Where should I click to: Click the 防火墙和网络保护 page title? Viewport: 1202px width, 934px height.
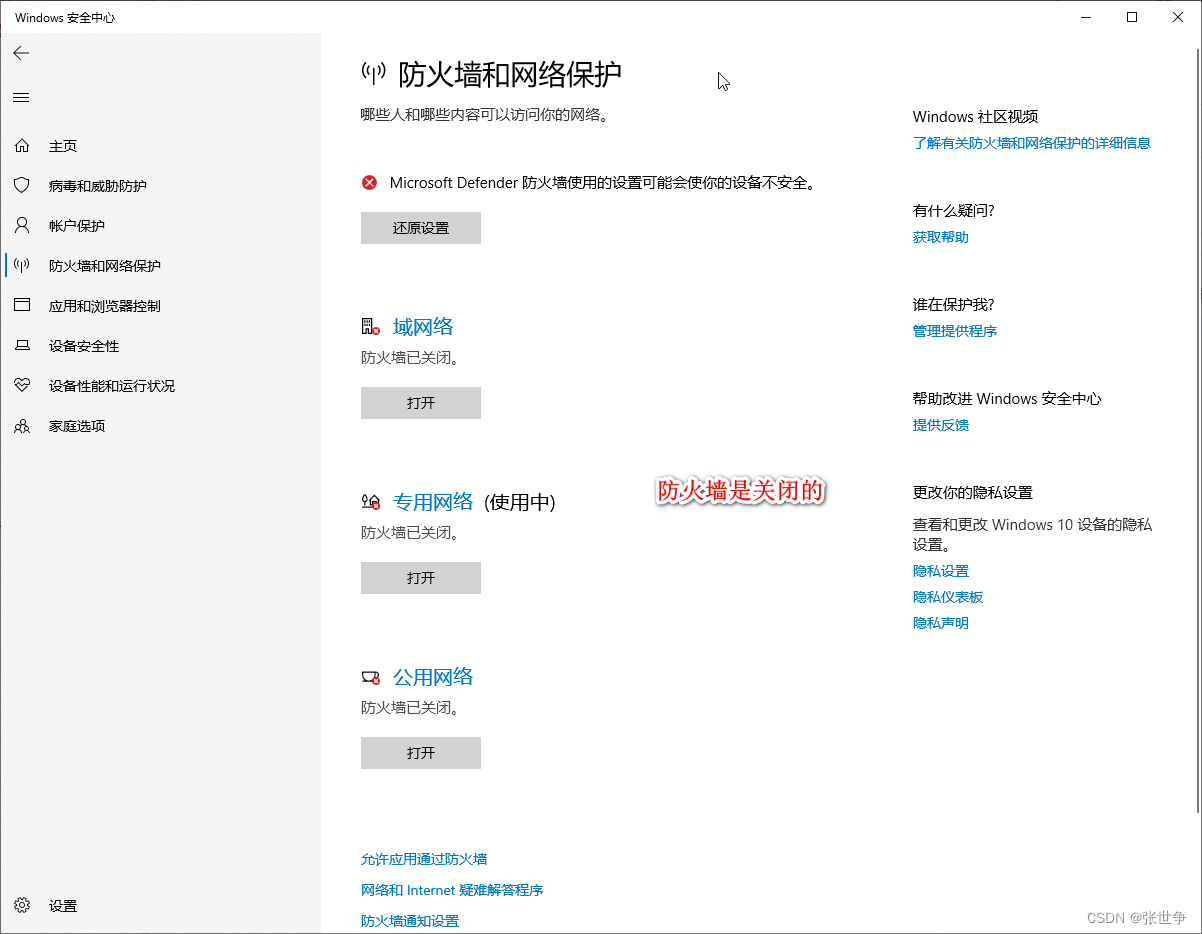[x=510, y=74]
